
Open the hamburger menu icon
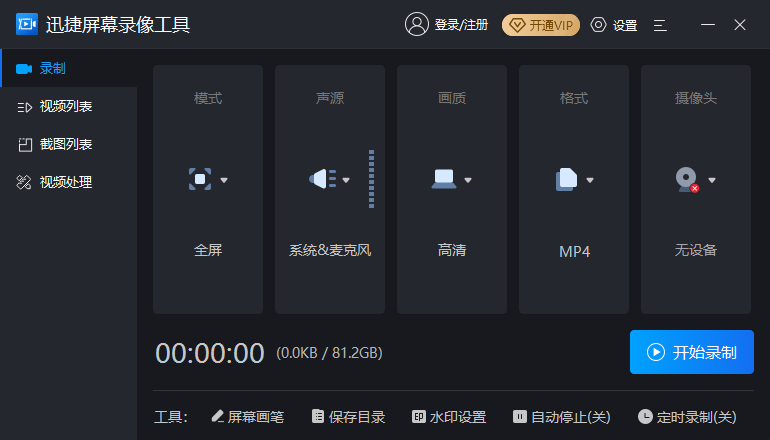660,25
